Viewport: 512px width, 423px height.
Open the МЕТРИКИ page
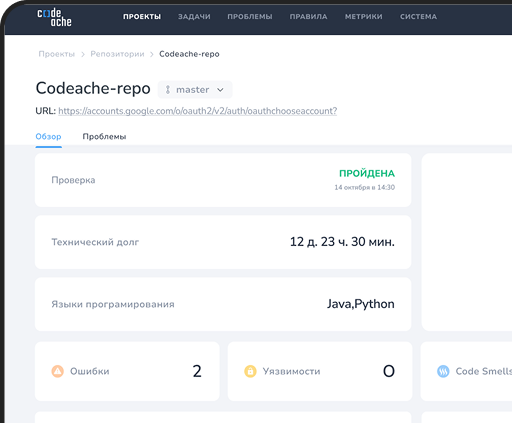tap(364, 17)
